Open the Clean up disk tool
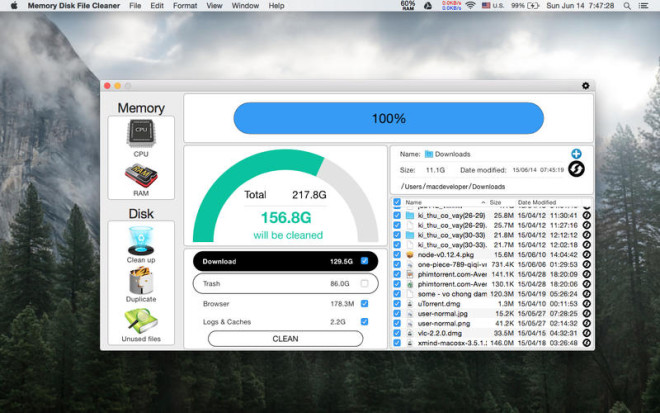The image size is (660, 413). [x=141, y=241]
